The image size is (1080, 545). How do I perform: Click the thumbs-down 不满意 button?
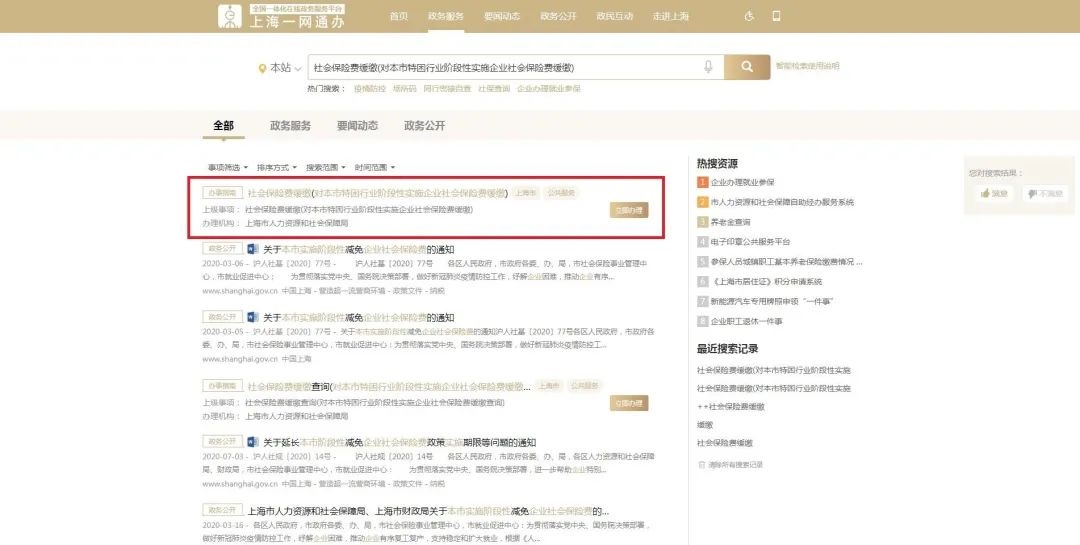click(1045, 193)
